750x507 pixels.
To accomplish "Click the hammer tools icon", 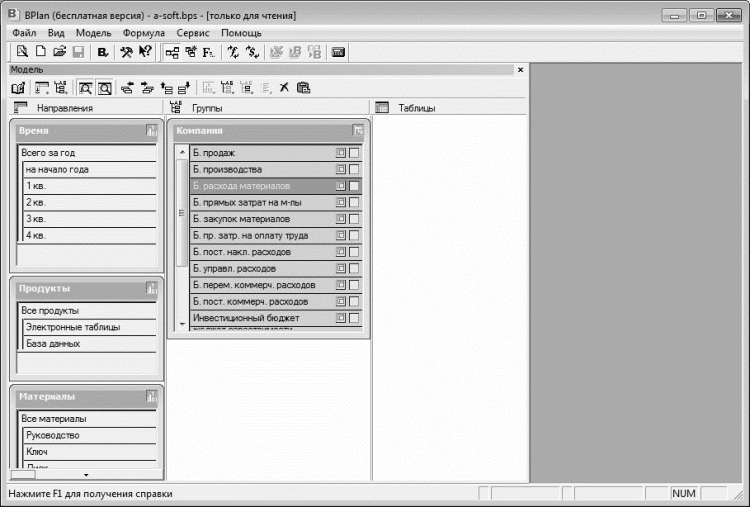I will coord(126,52).
